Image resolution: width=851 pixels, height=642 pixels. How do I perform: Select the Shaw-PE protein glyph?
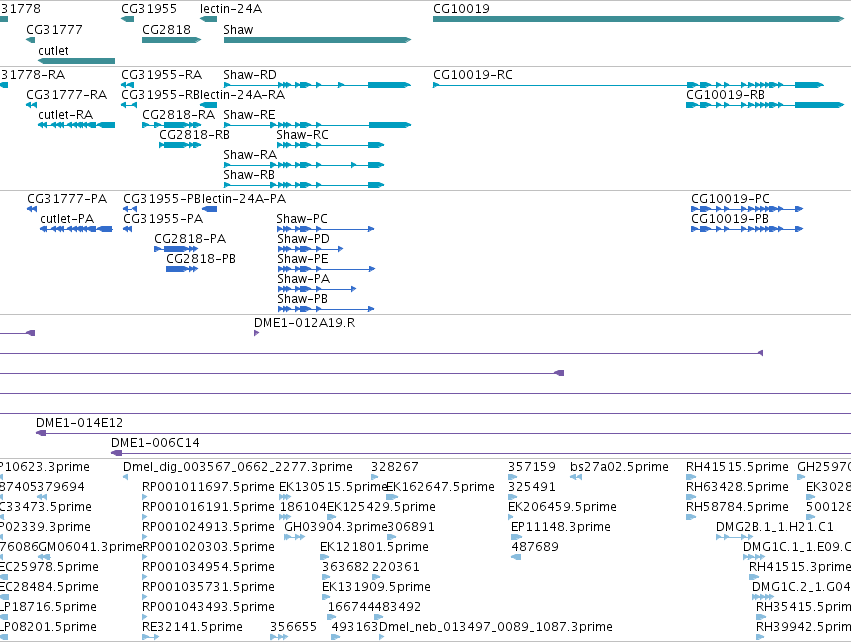(x=326, y=269)
